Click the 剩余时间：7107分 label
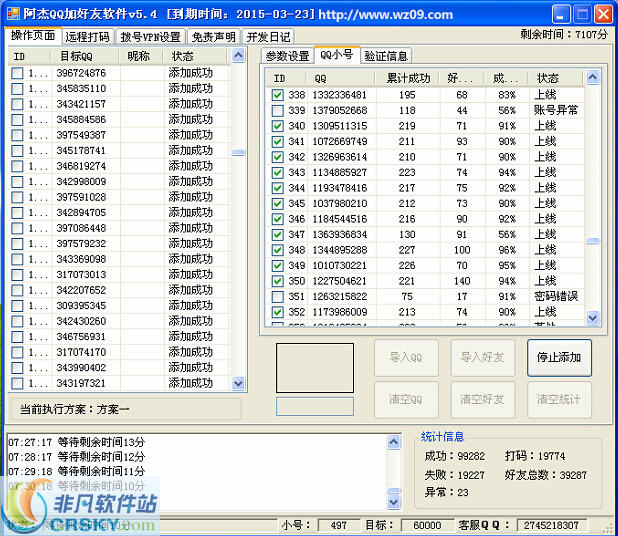618x536 pixels. (564, 35)
